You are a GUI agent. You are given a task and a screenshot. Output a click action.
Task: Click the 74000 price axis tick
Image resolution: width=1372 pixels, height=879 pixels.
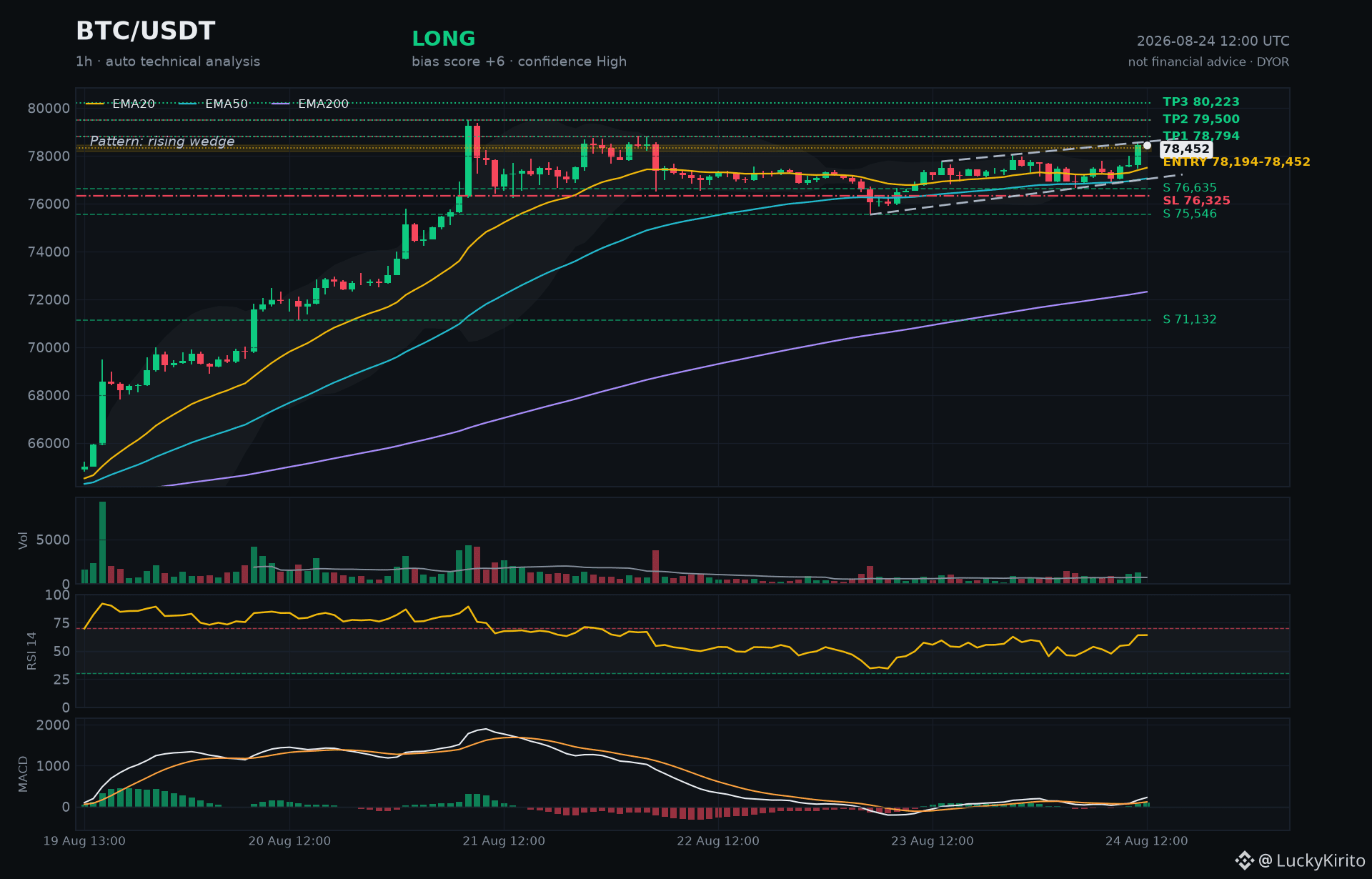(49, 252)
